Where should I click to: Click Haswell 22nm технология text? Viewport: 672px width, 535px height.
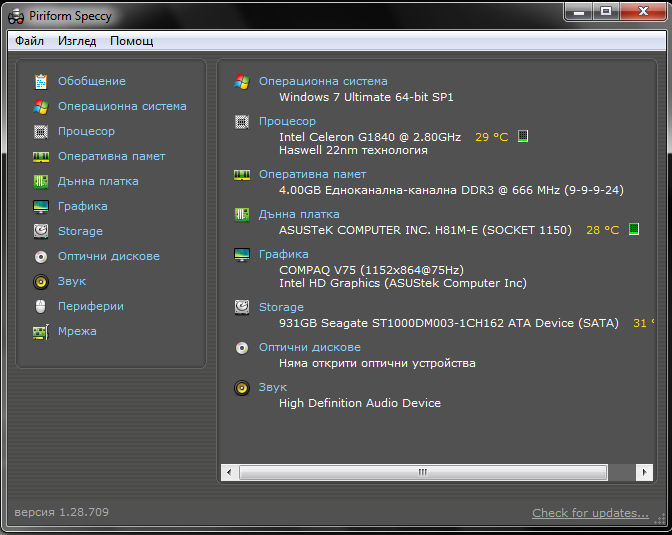click(x=353, y=150)
